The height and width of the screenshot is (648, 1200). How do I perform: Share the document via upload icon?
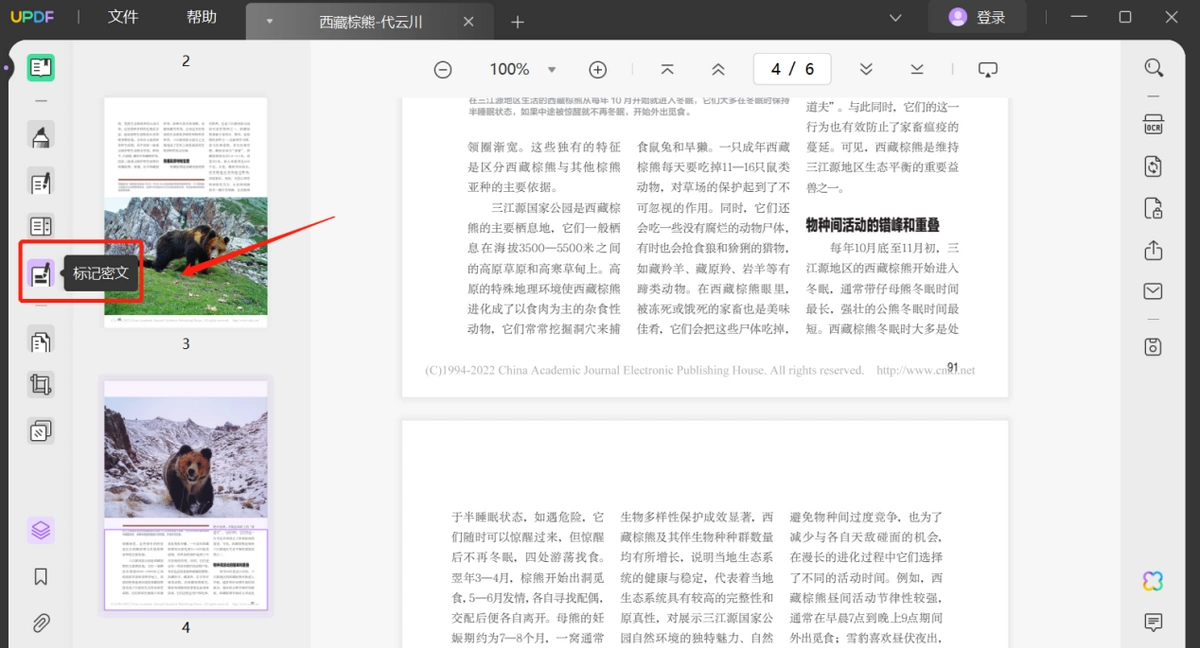coord(1153,250)
